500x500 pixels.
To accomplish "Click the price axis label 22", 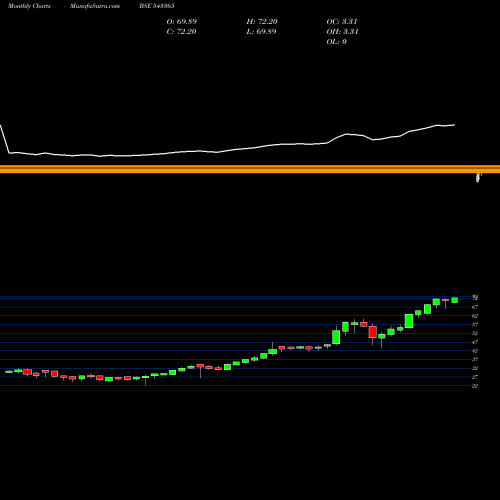I will point(475,386).
